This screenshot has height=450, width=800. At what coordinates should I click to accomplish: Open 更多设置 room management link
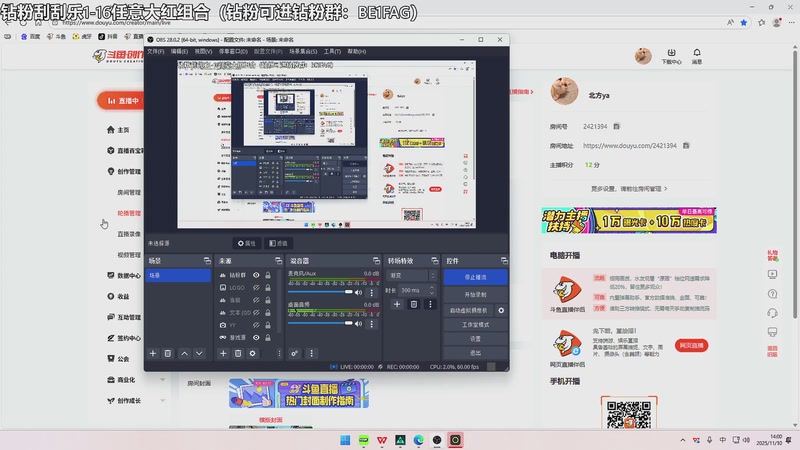click(x=629, y=189)
